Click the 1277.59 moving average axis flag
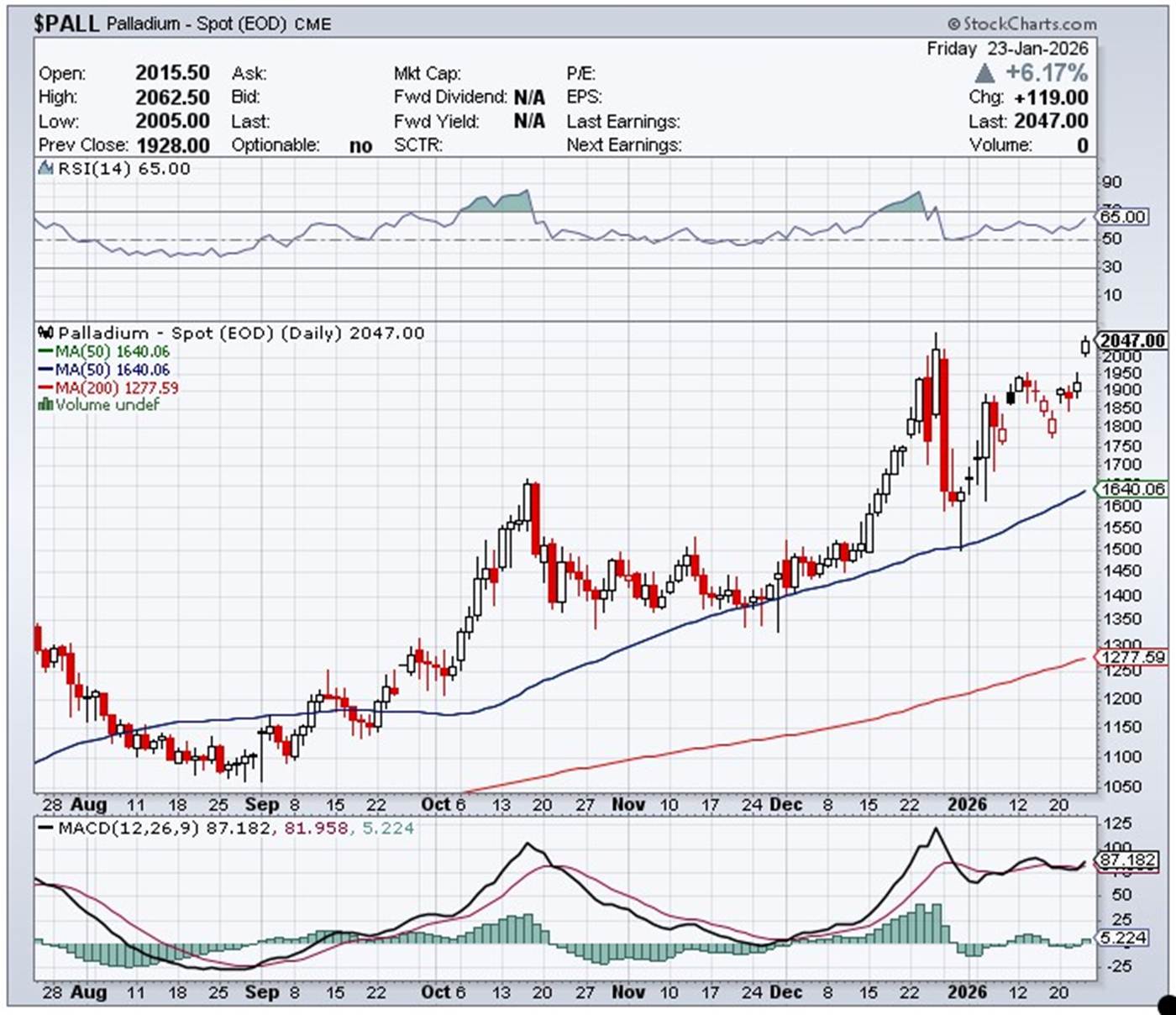1176x1015 pixels. tap(1131, 657)
